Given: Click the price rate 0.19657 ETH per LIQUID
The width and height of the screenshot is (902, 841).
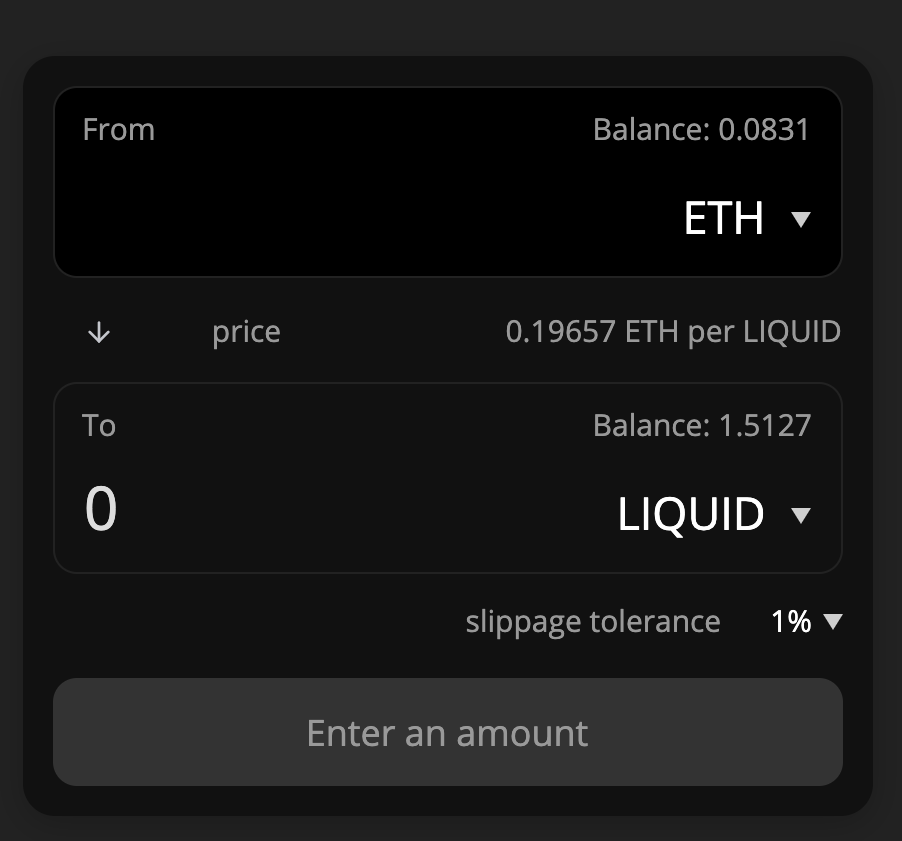Looking at the screenshot, I should coord(673,332).
